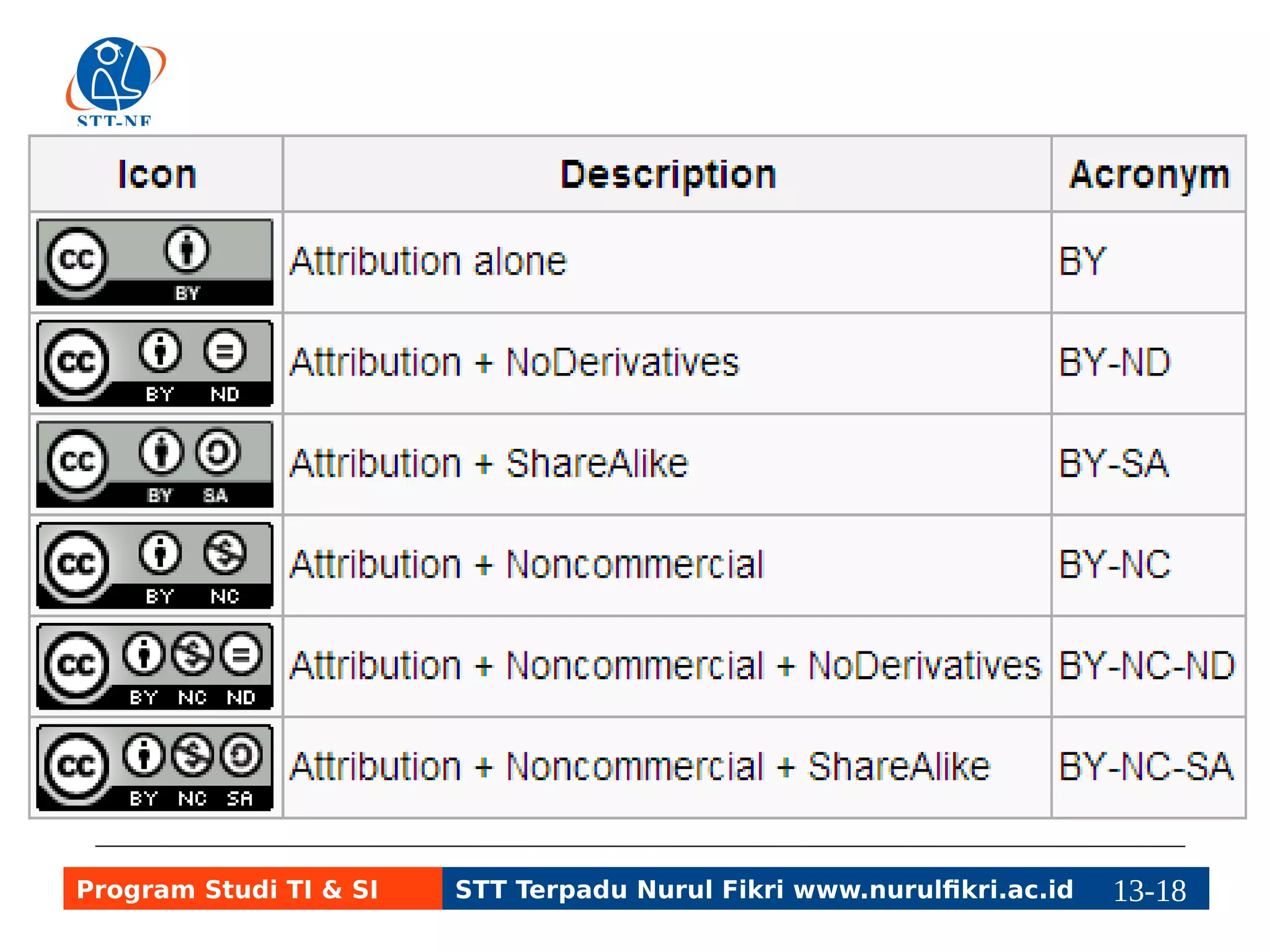1270x952 pixels.
Task: Click the www.nurulfikri.ac.id footer text
Action: coord(933,889)
